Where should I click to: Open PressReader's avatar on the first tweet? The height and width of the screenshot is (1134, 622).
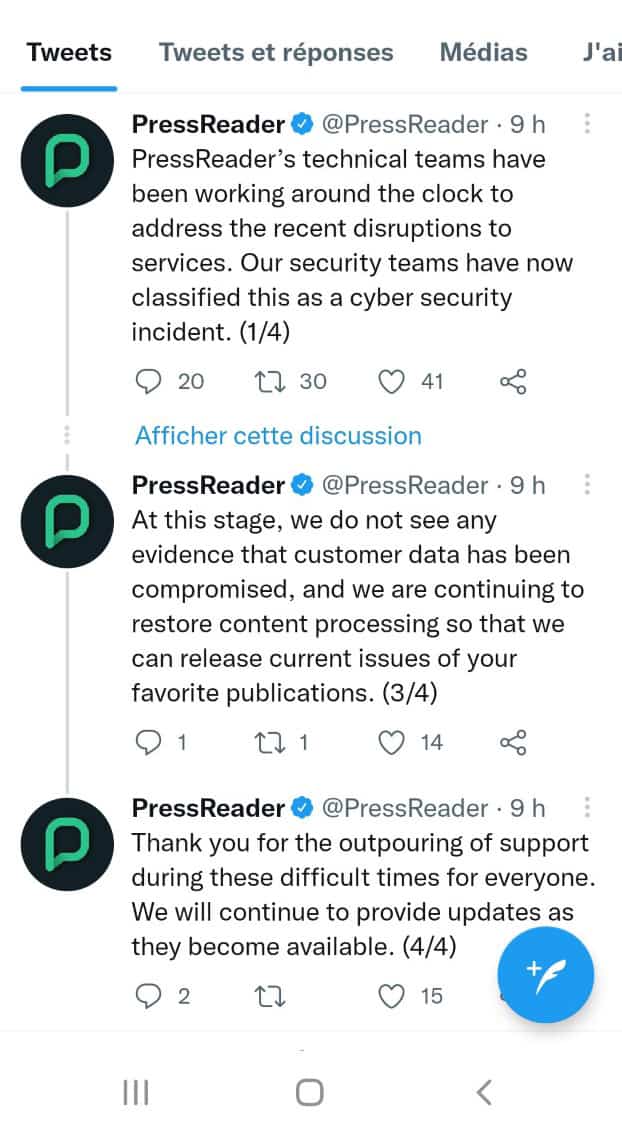click(x=67, y=160)
